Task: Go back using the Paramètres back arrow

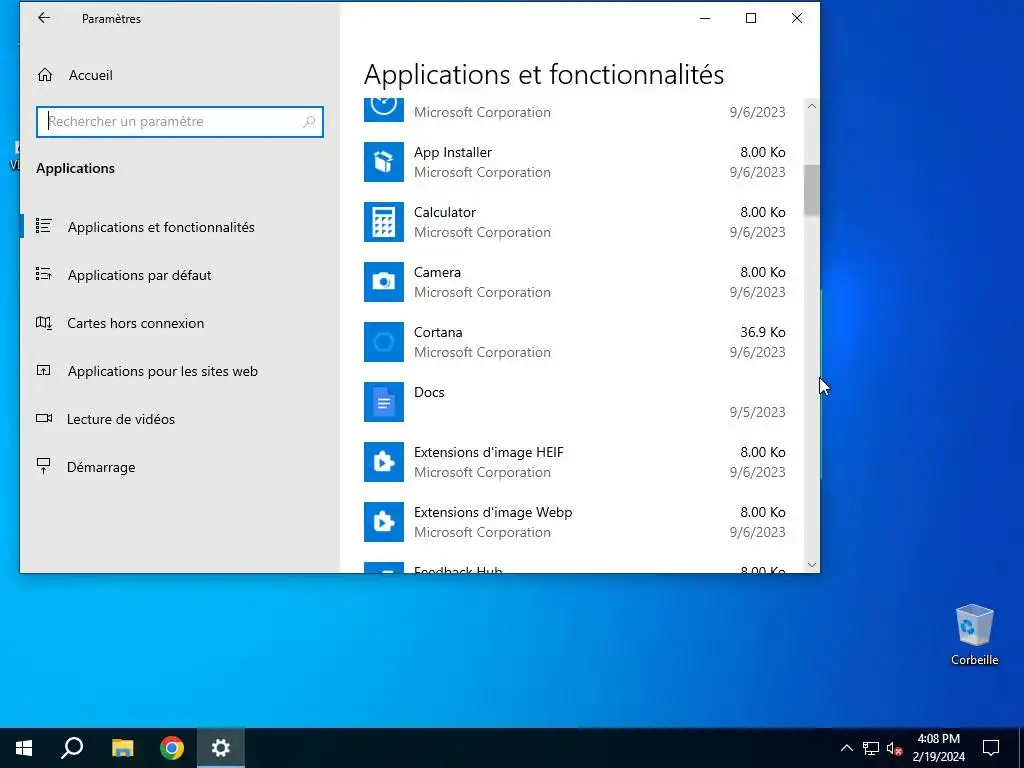Action: (44, 18)
